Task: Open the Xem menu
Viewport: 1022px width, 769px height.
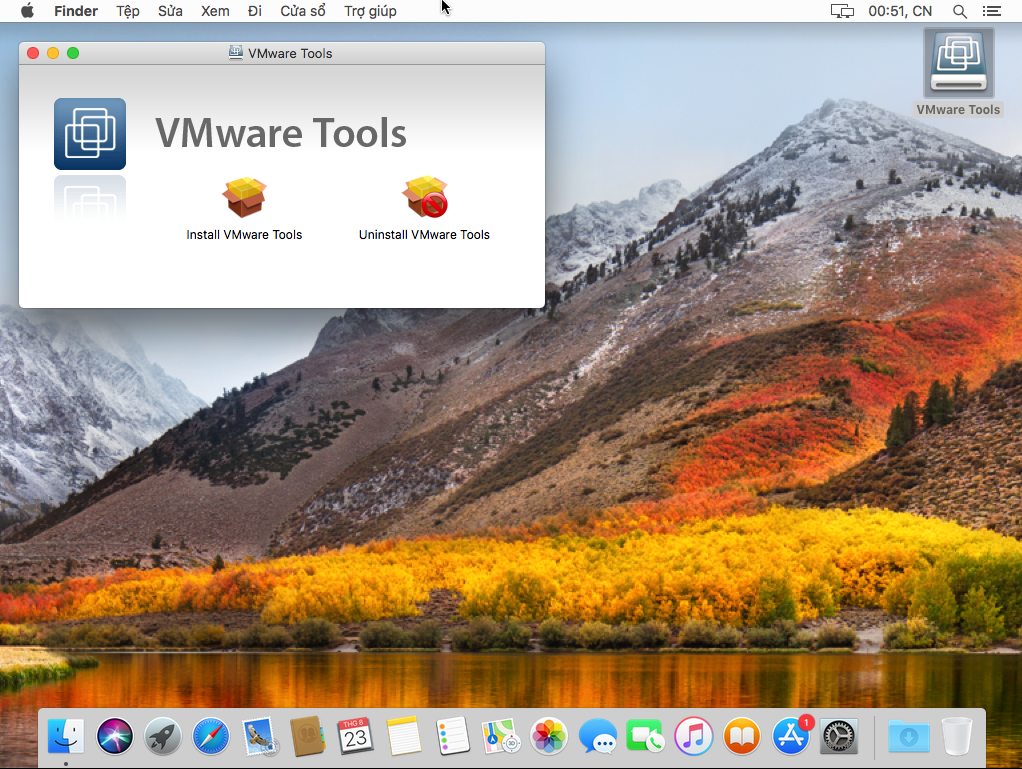Action: click(x=215, y=11)
